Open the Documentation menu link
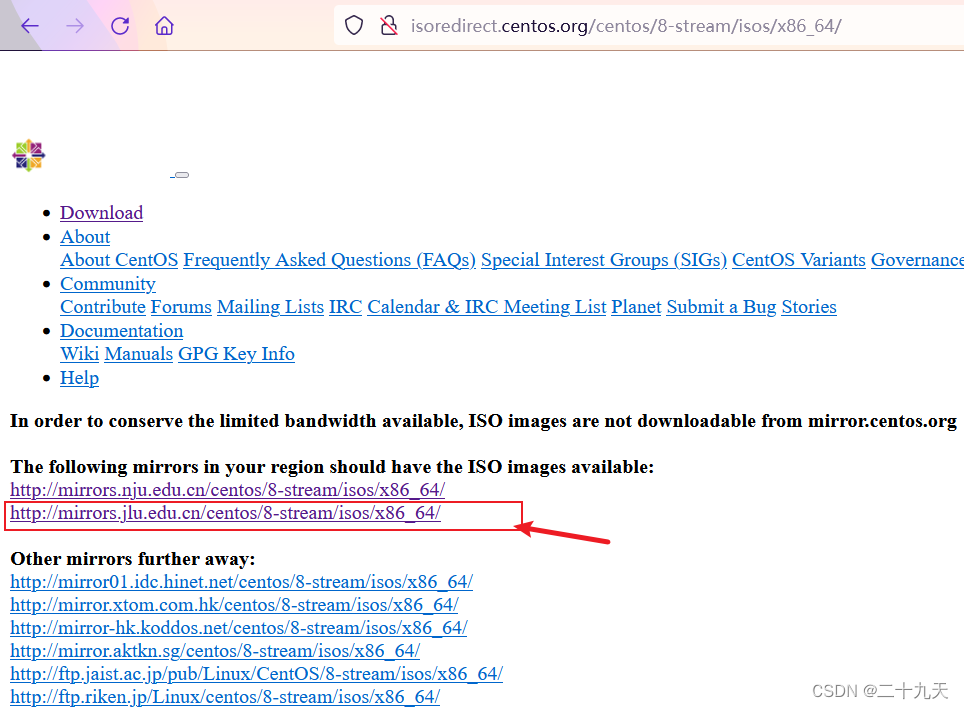Viewport: 964px width, 709px height. [x=122, y=331]
